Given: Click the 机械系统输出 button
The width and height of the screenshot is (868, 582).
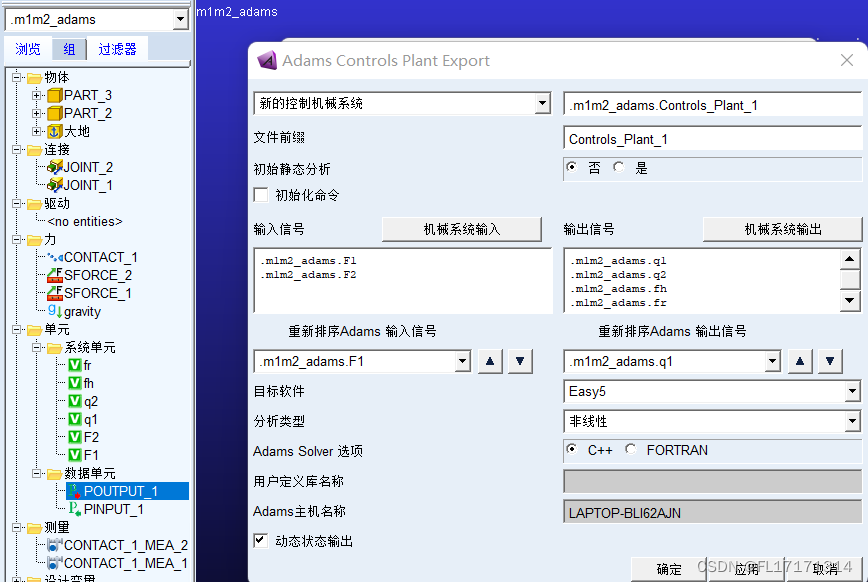Looking at the screenshot, I should point(783,229).
